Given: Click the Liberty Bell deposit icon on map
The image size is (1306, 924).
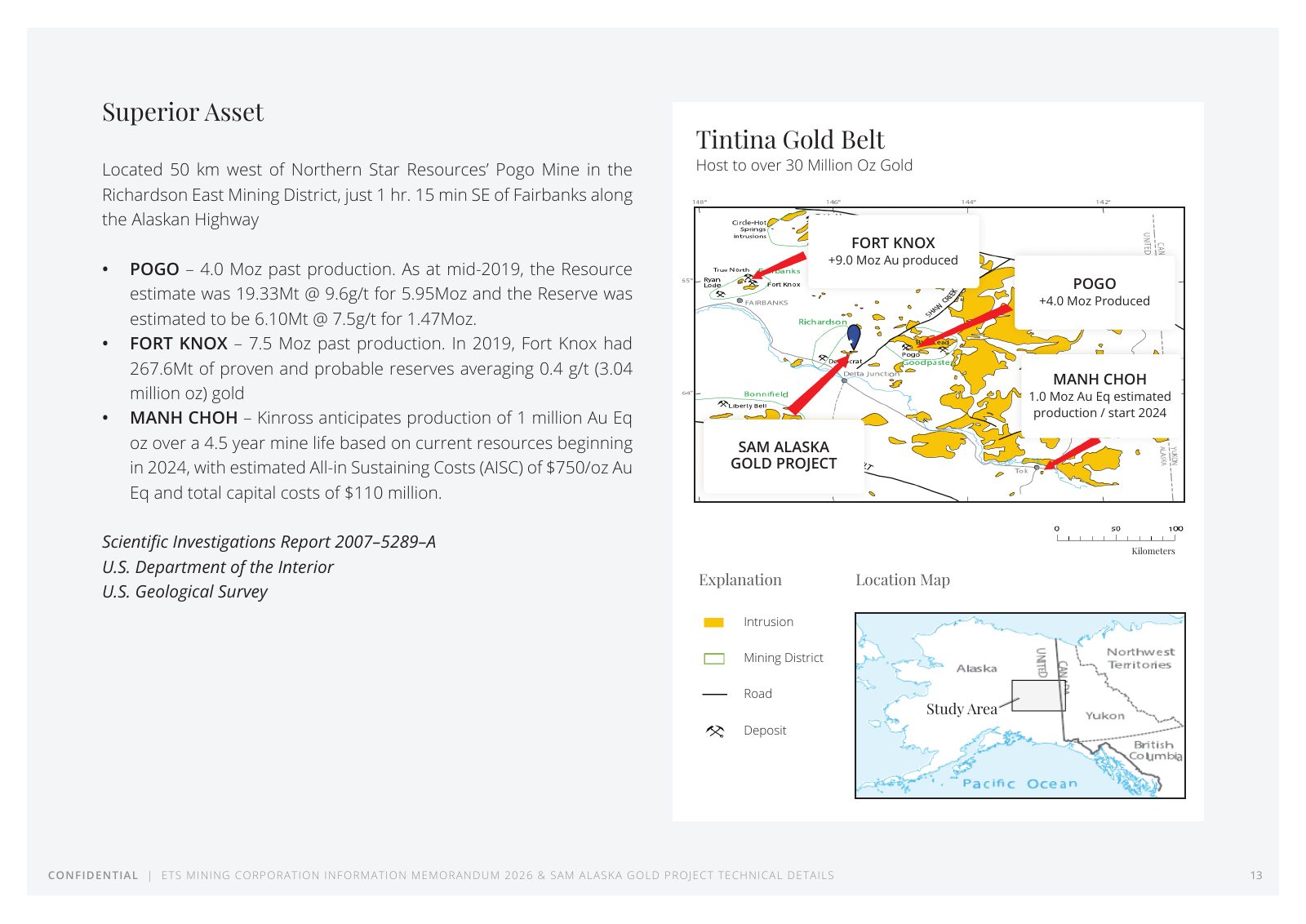Looking at the screenshot, I should [x=722, y=404].
